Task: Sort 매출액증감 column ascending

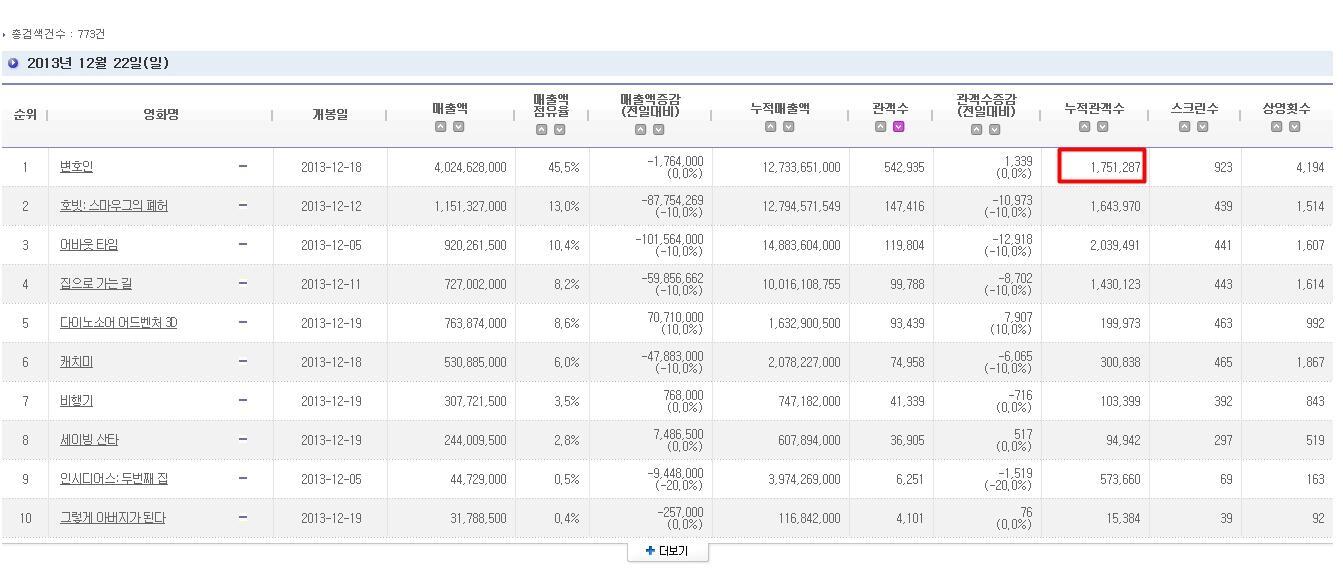Action: [x=641, y=130]
